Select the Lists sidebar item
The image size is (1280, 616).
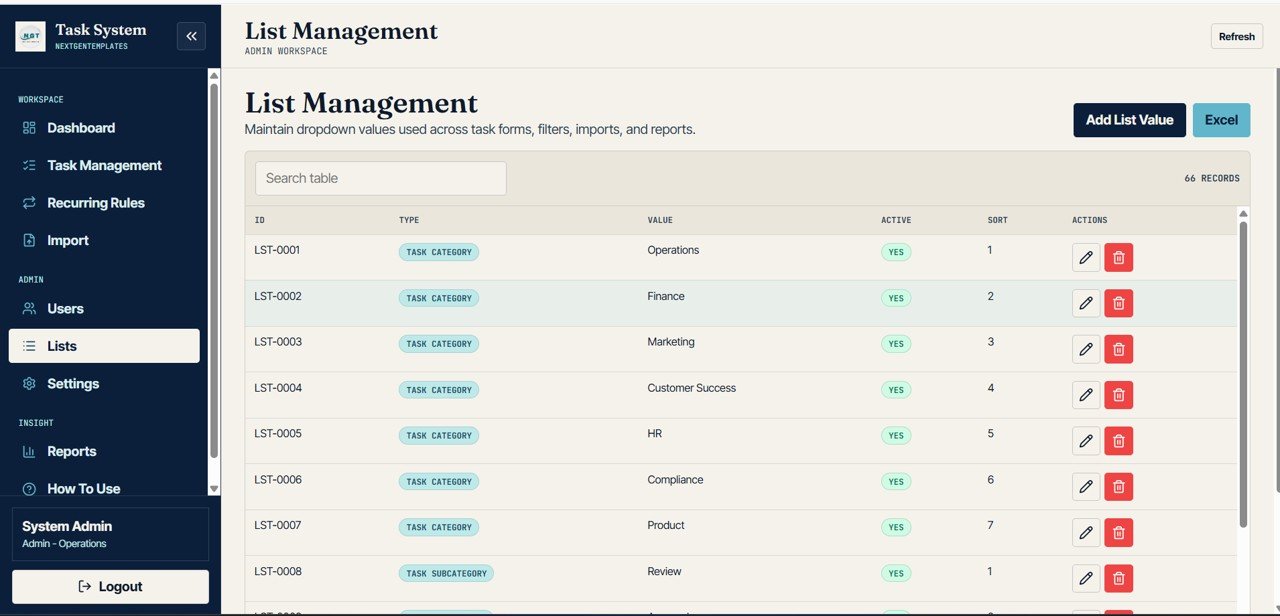[104, 346]
